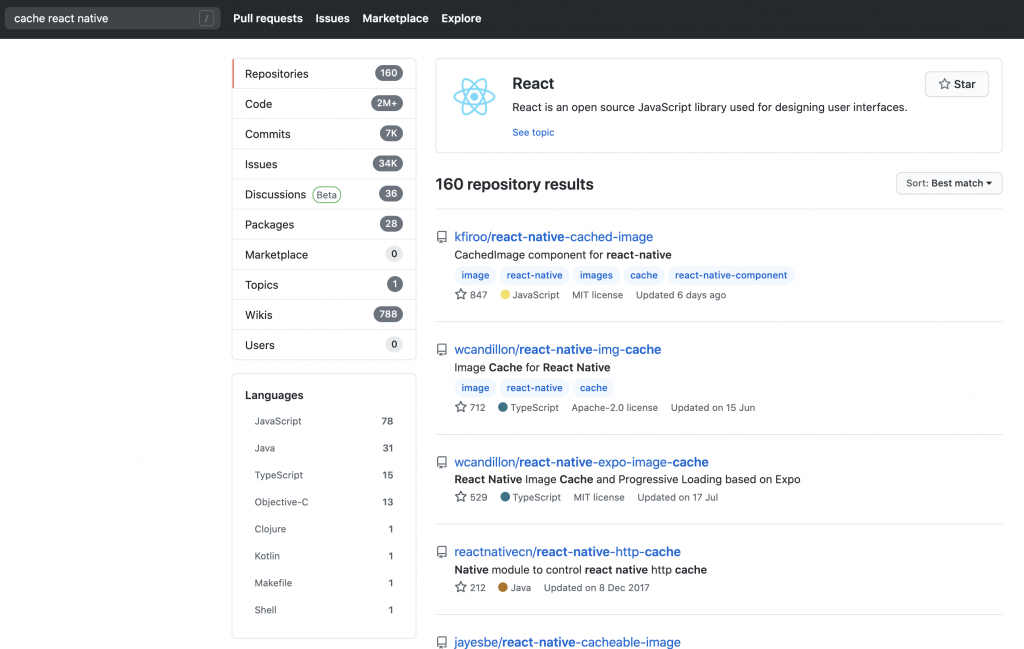Open wcandillon/react-native-expo-image-cache repository
1024x649 pixels.
[581, 462]
